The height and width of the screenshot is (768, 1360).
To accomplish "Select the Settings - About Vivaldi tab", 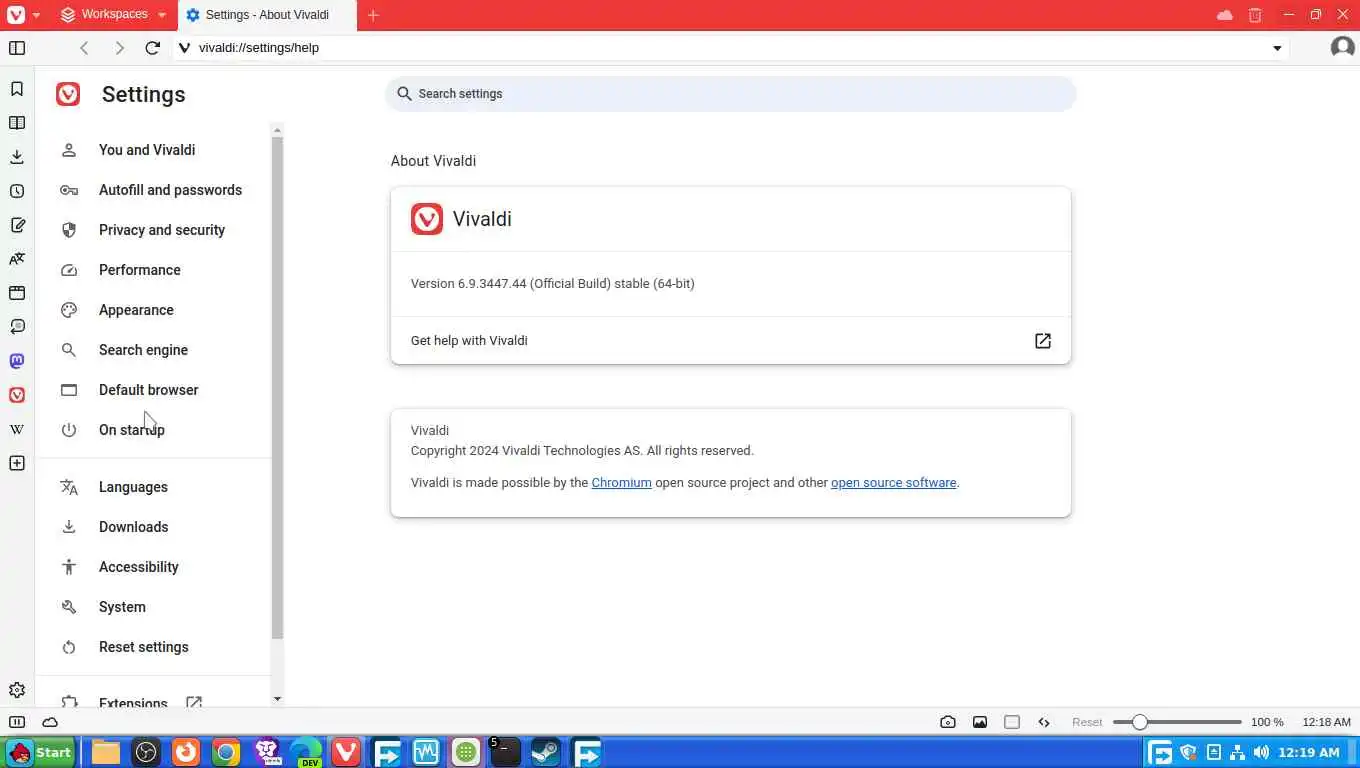I will click(266, 15).
